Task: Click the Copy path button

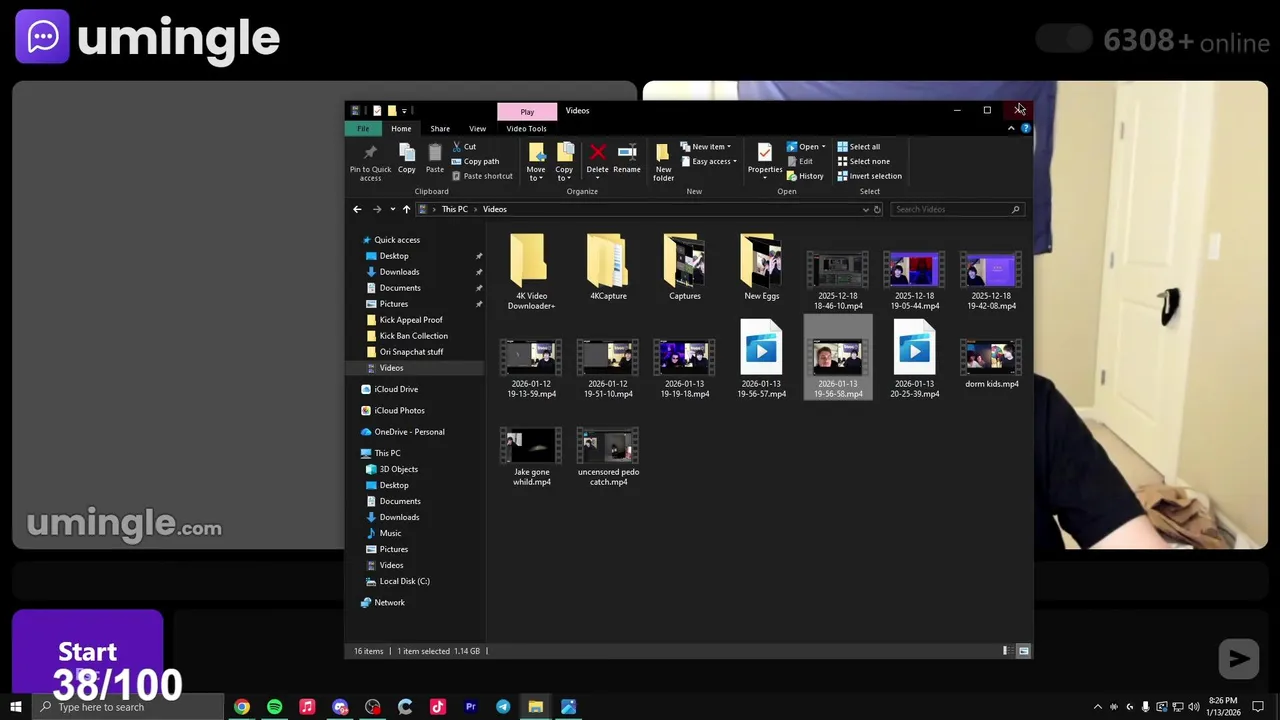Action: tap(475, 161)
